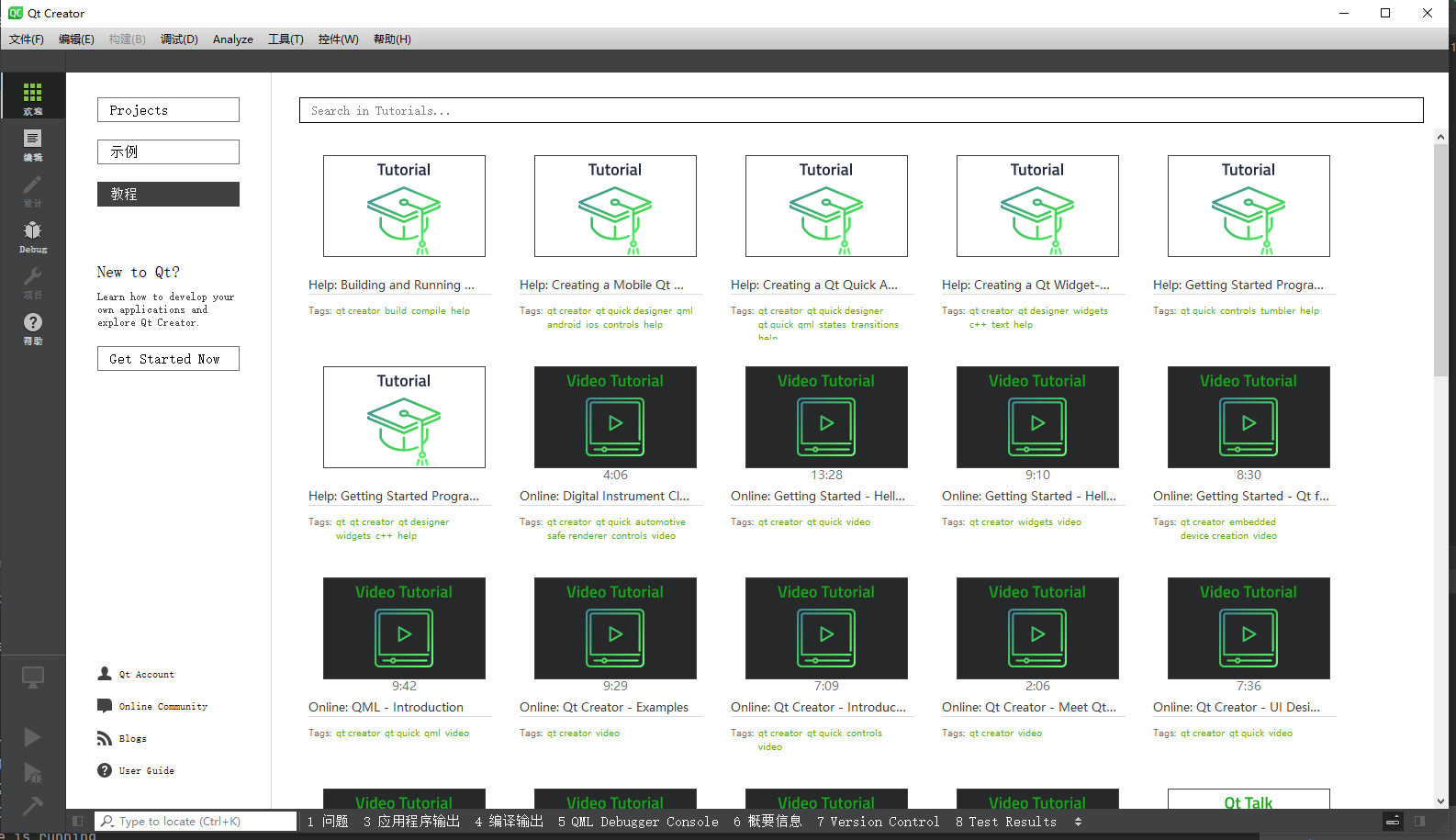The image size is (1456, 840).
Task: Toggle the left sidebar visibility
Action: 77,822
